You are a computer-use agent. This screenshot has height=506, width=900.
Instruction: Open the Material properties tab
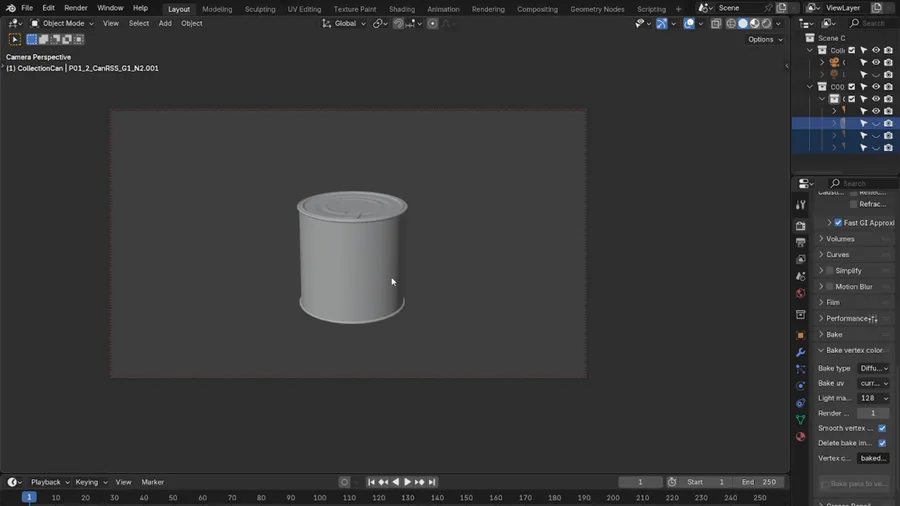point(800,437)
